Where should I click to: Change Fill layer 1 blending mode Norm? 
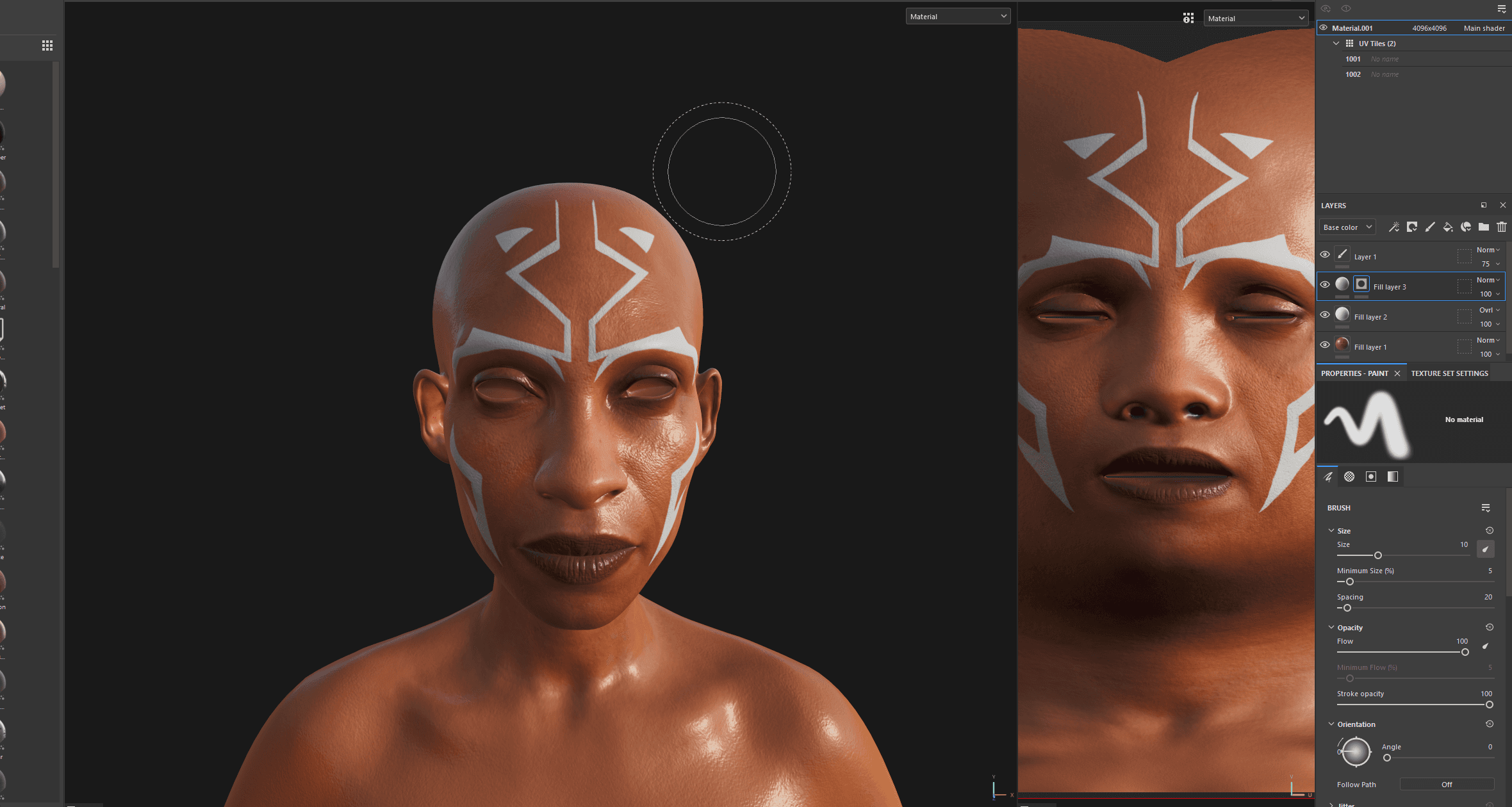point(1488,340)
